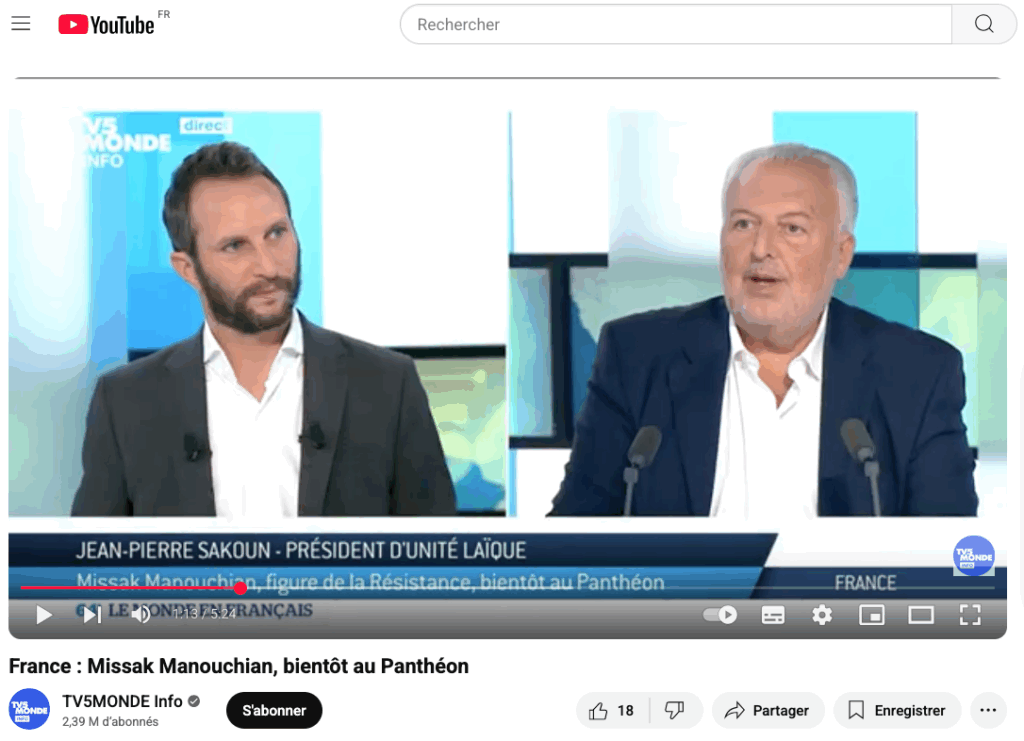Screen dimensions: 1024x741
Task: Dislike the video with thumbs down
Action: (675, 710)
